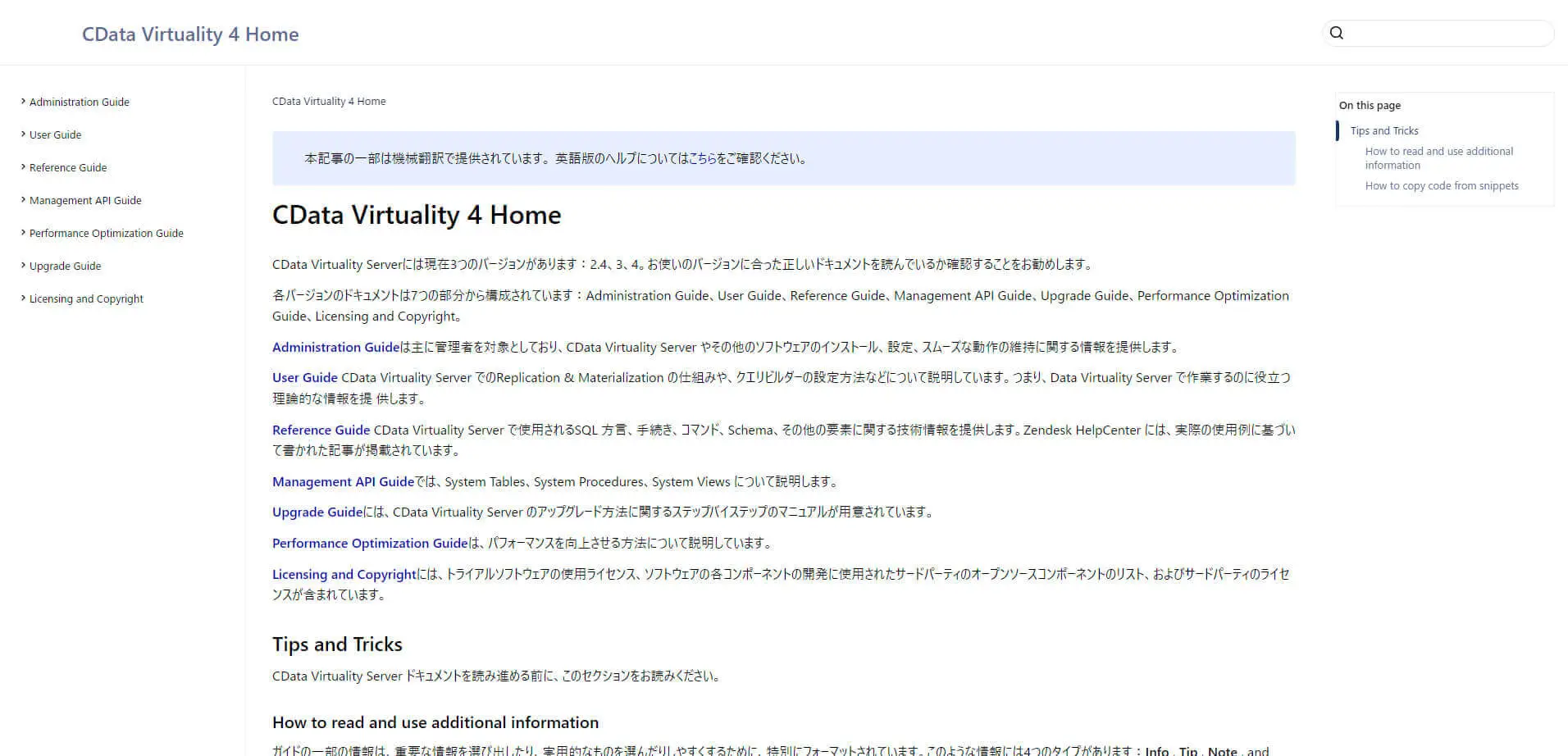Click the CData Virtuality 4 Home page heading
Viewport: 1568px width, 756px height.
pyautogui.click(x=417, y=215)
